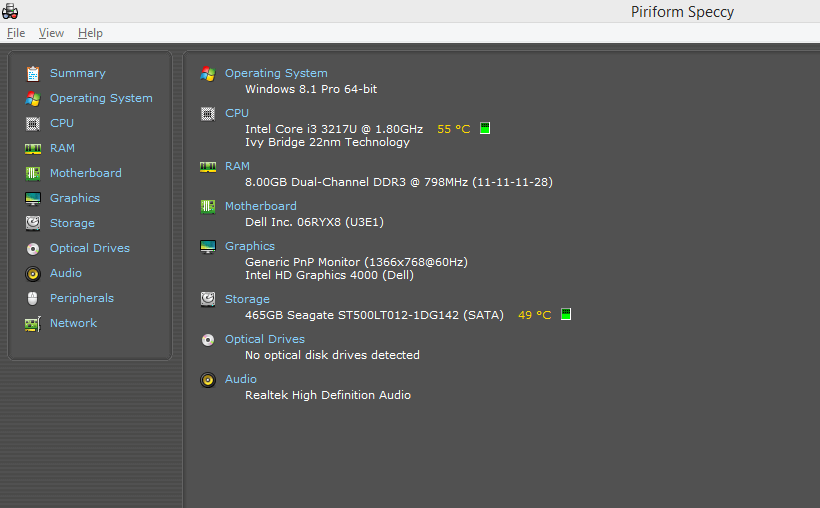Select CPU in the sidebar
Viewport: 820px width, 508px height.
pos(62,123)
